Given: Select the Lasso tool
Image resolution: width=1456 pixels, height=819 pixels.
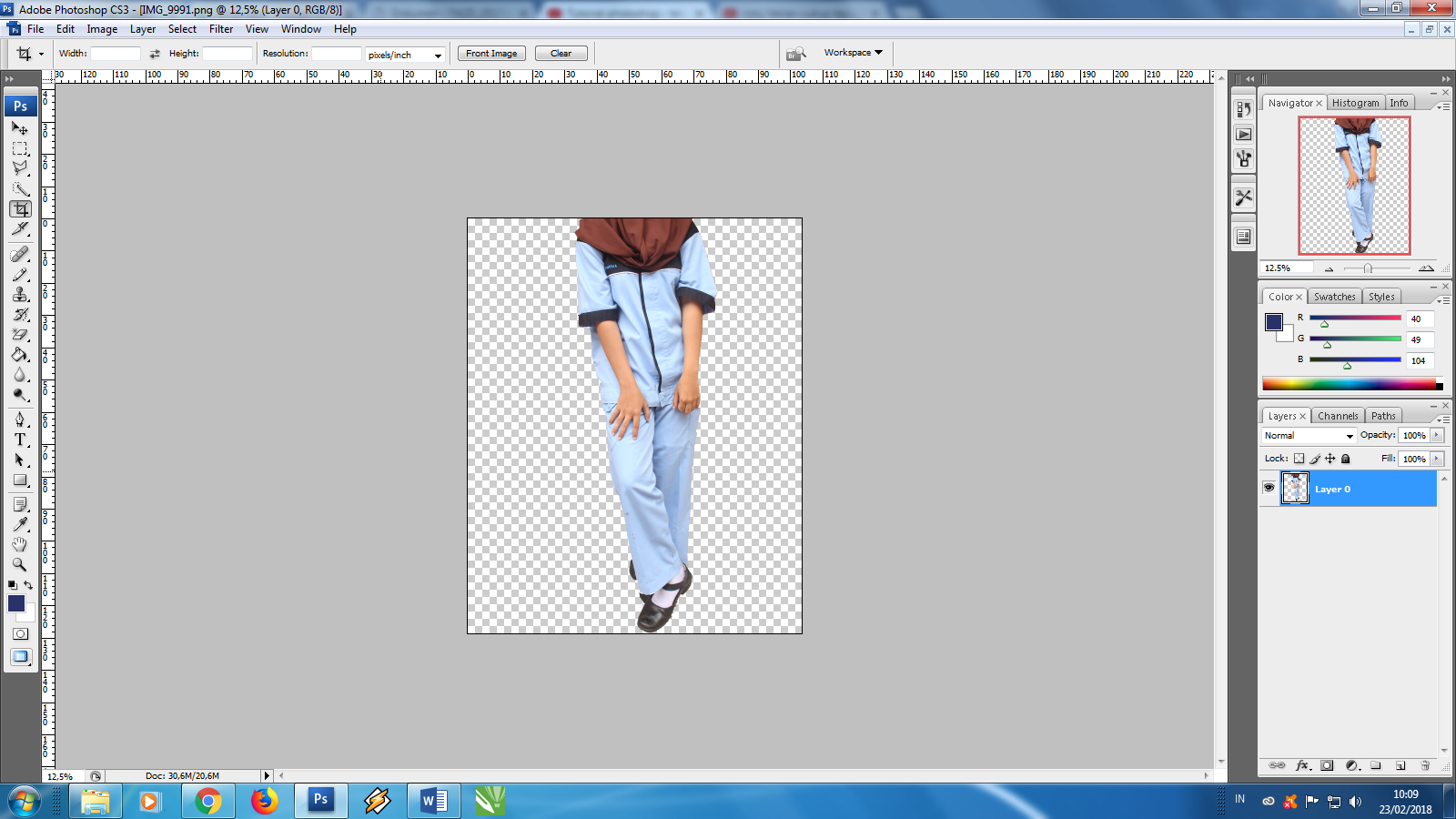Looking at the screenshot, I should click(x=20, y=169).
